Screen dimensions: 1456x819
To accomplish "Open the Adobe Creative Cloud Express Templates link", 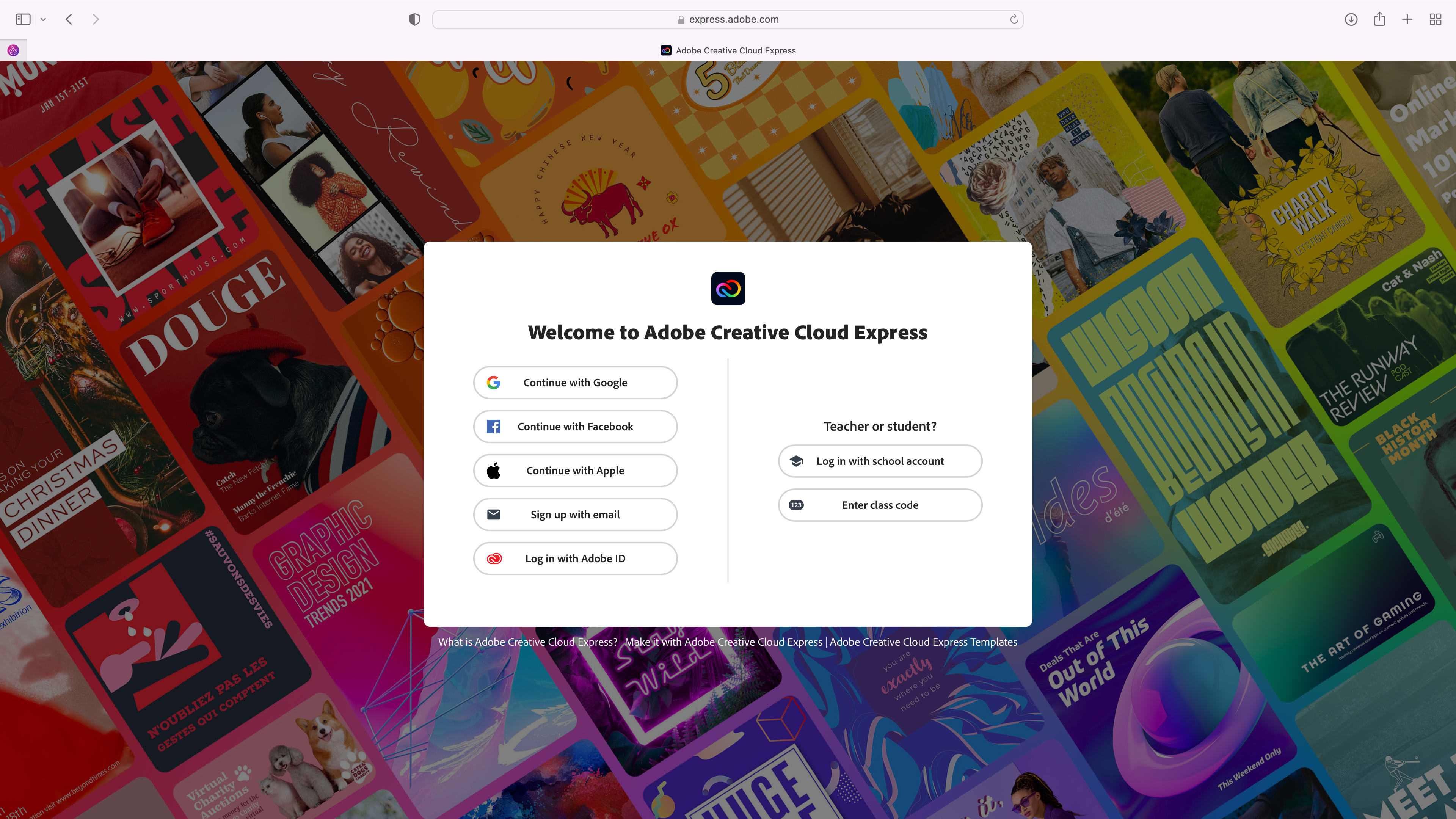I will point(923,642).
